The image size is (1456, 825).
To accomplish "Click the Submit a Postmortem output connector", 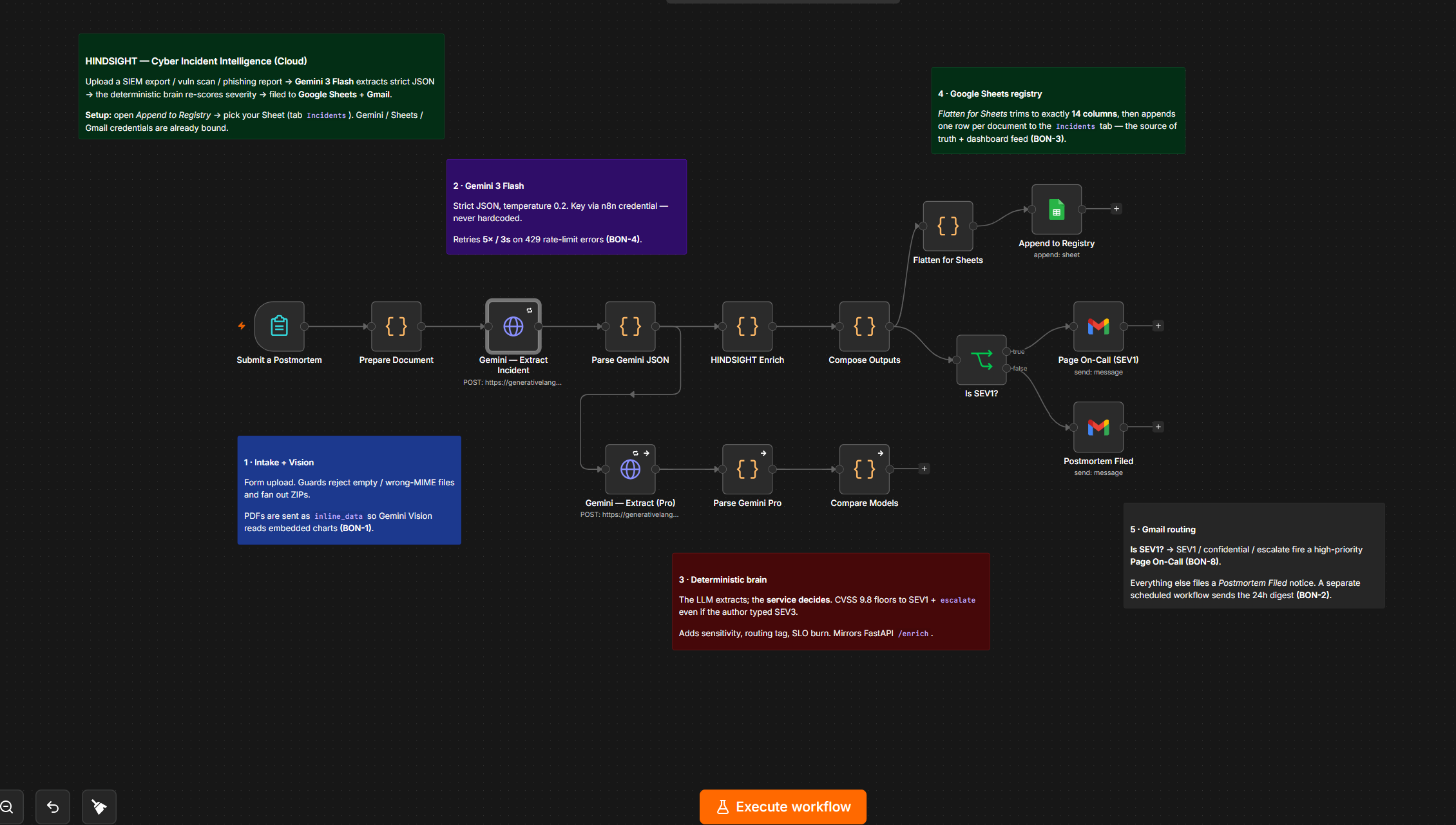I will tap(304, 327).
